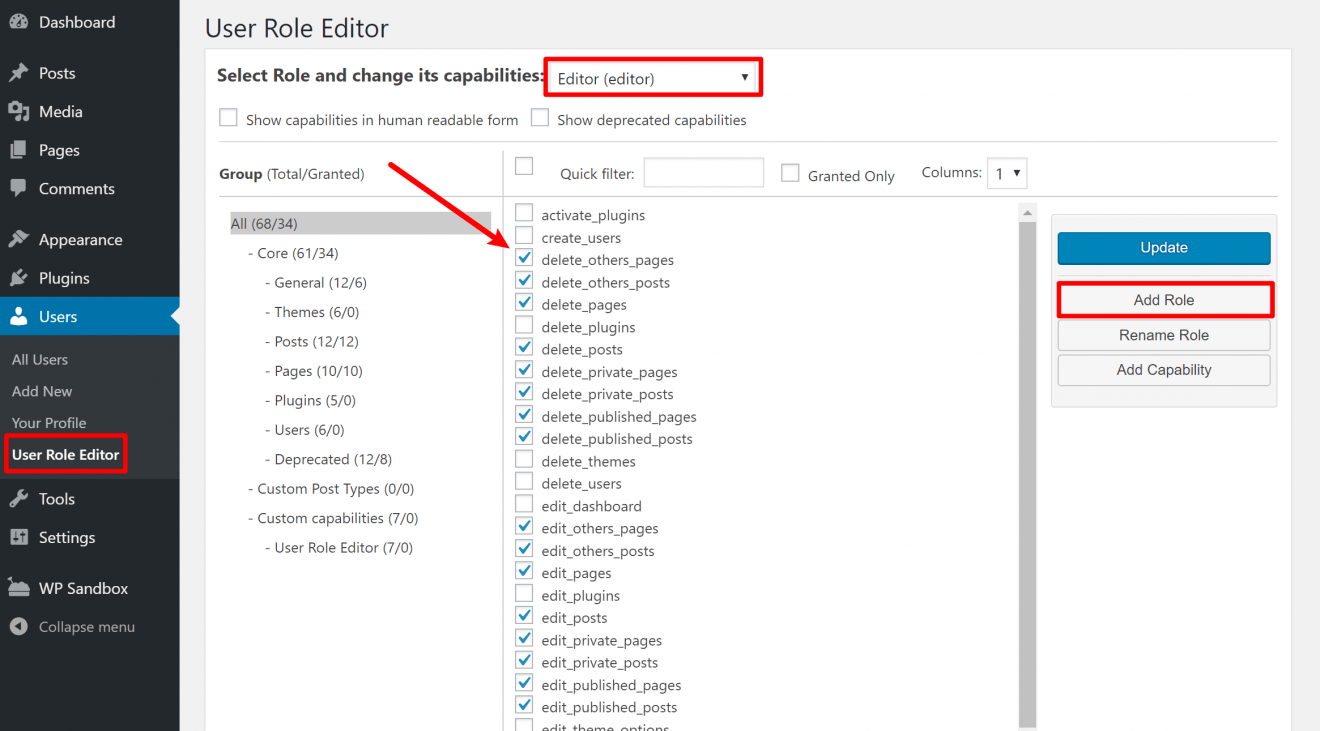Open the Media library icon
This screenshot has width=1320, height=731.
click(21, 111)
